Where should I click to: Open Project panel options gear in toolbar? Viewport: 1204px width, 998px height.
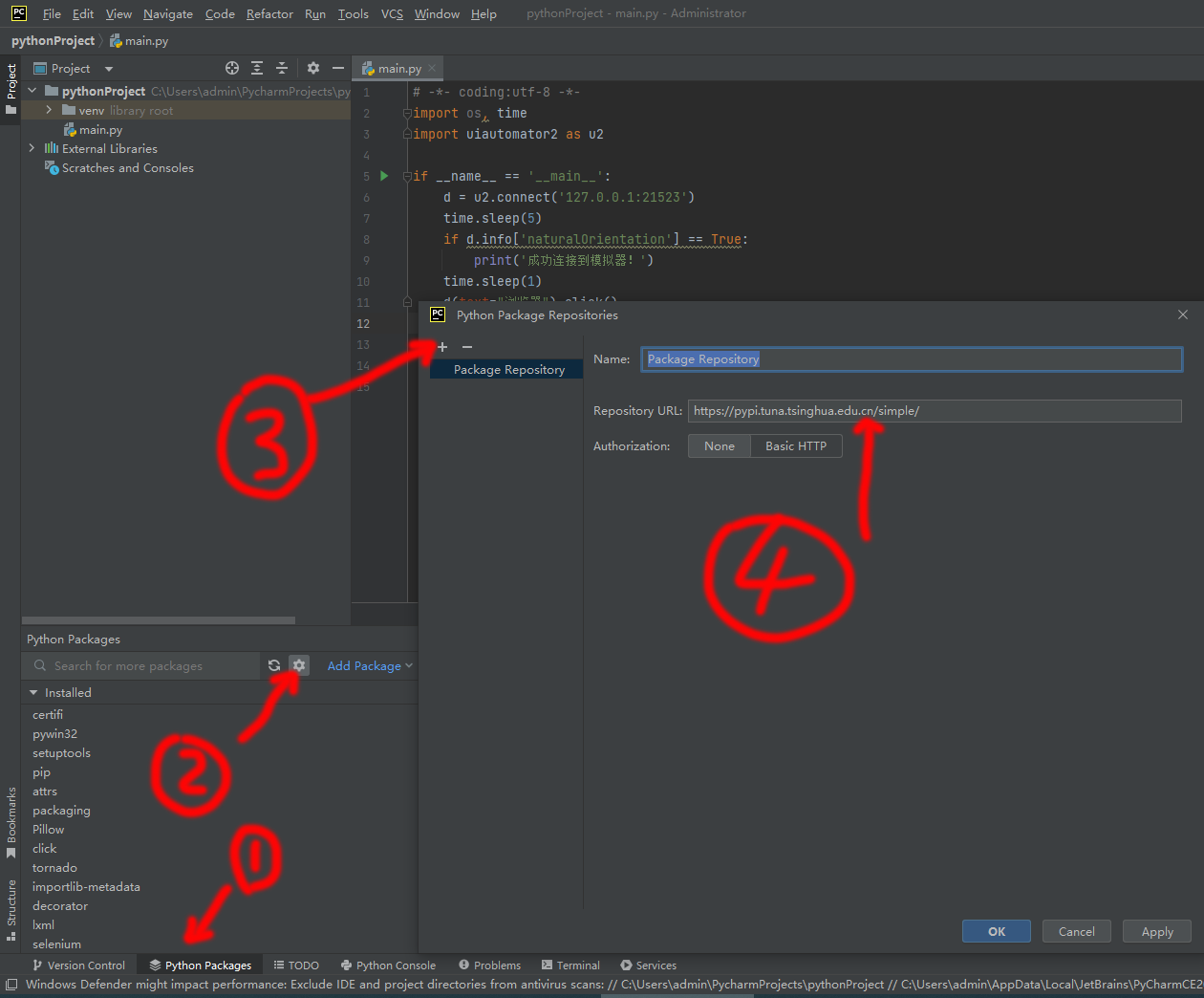[x=313, y=68]
